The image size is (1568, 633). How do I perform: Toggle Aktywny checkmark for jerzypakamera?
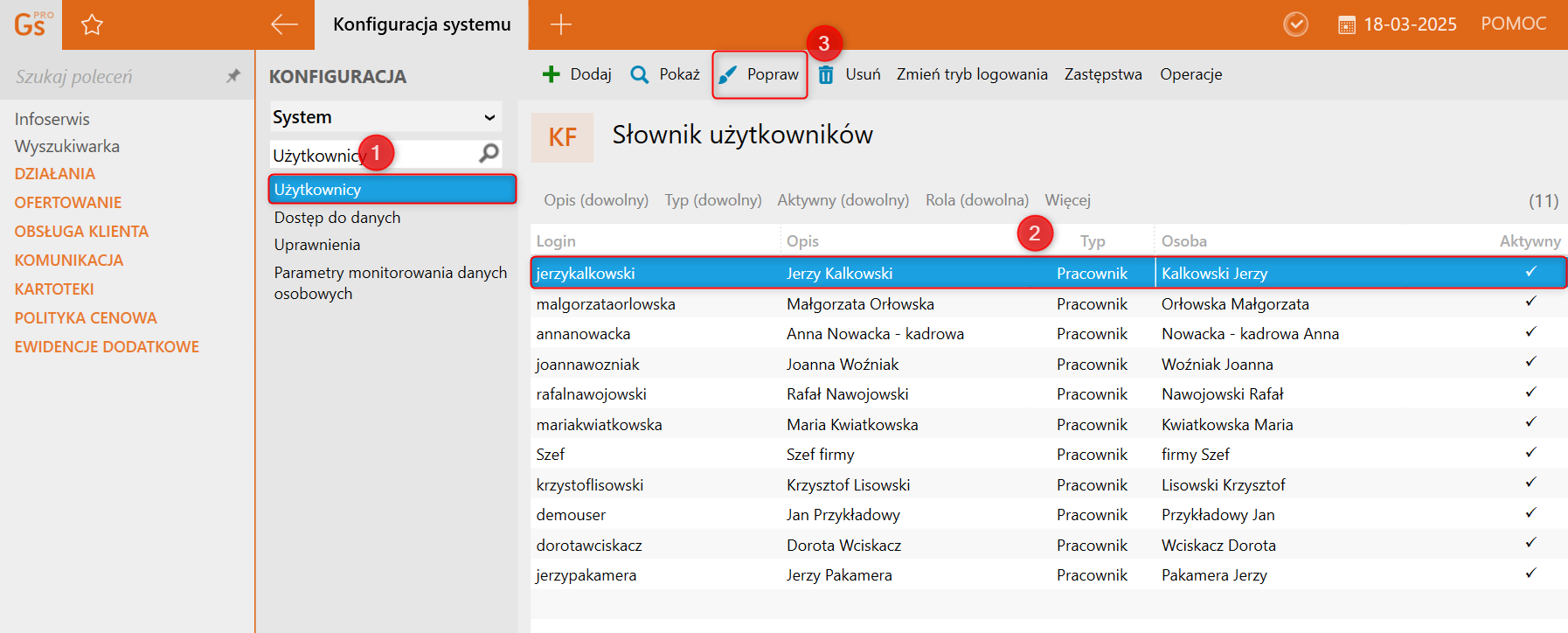click(x=1530, y=574)
